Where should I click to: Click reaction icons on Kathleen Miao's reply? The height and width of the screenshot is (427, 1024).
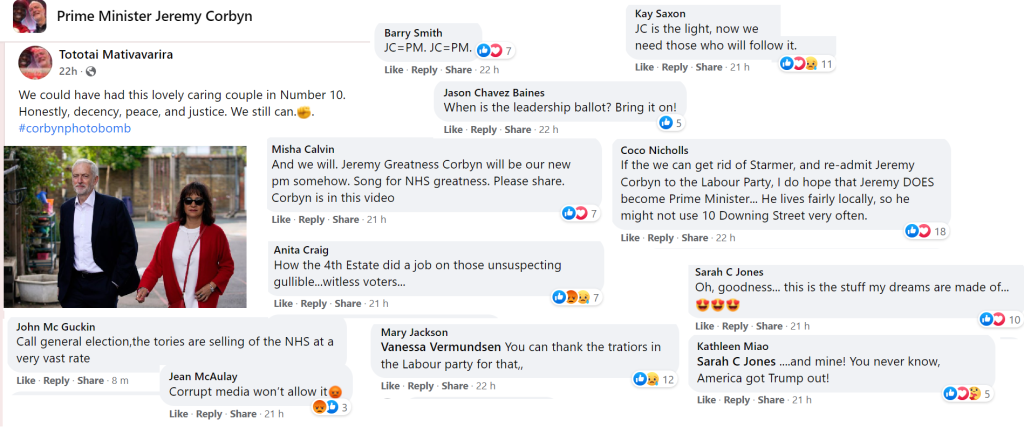point(962,394)
